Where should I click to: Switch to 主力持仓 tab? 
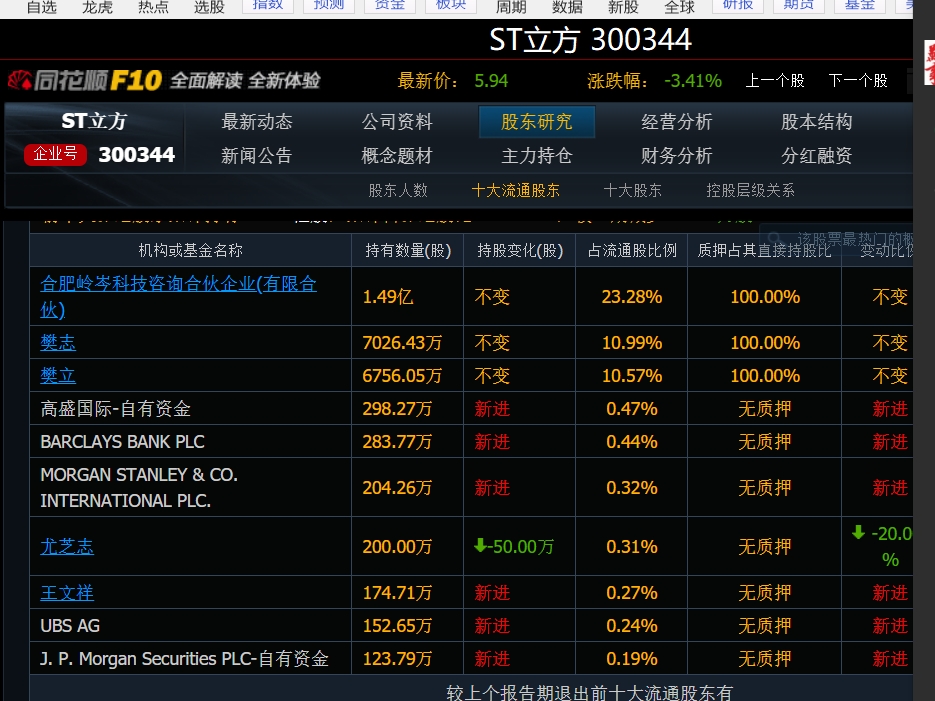(x=537, y=156)
